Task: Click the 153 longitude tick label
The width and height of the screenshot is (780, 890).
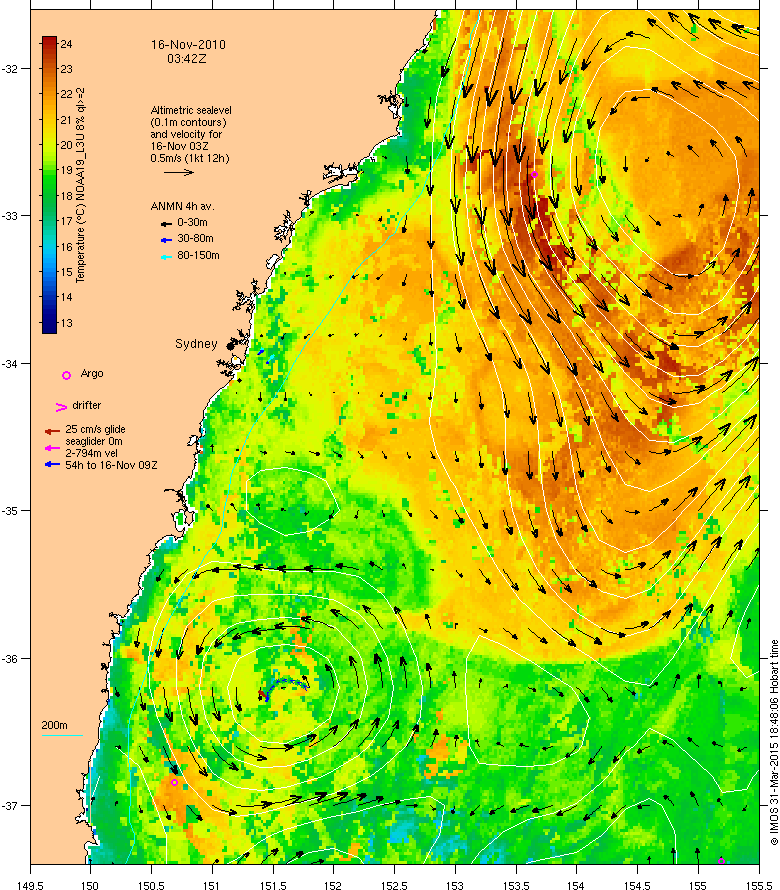Action: pos(455,885)
